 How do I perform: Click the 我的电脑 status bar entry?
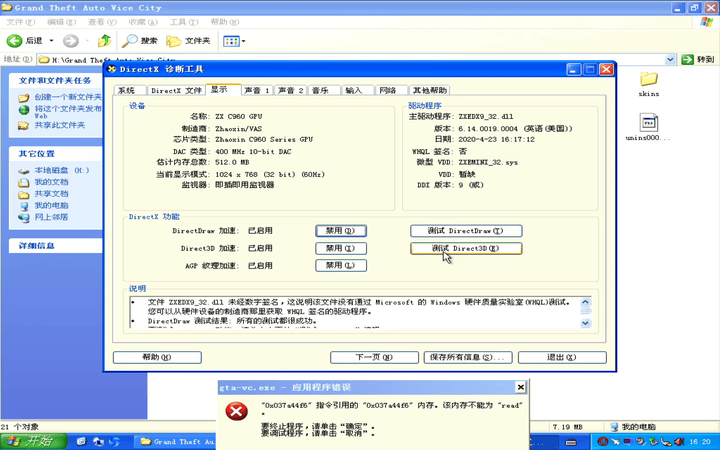[x=634, y=427]
